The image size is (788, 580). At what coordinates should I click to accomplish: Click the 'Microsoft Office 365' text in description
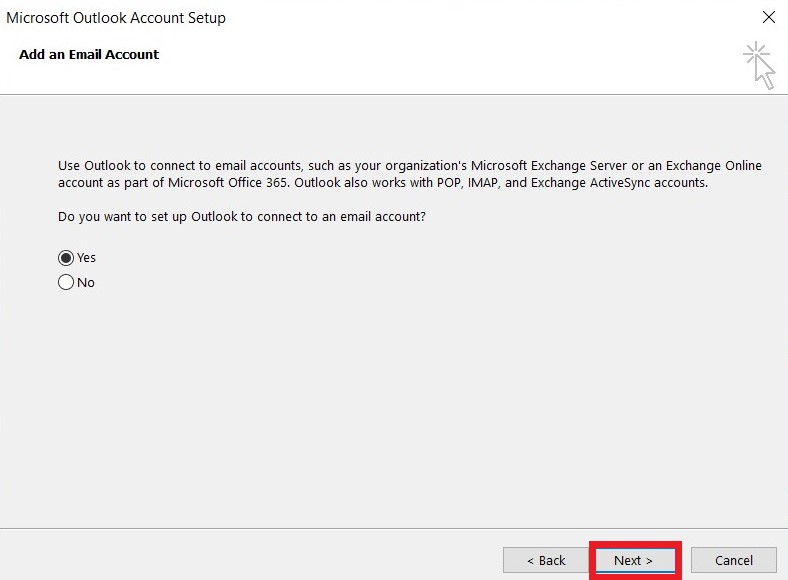point(228,182)
